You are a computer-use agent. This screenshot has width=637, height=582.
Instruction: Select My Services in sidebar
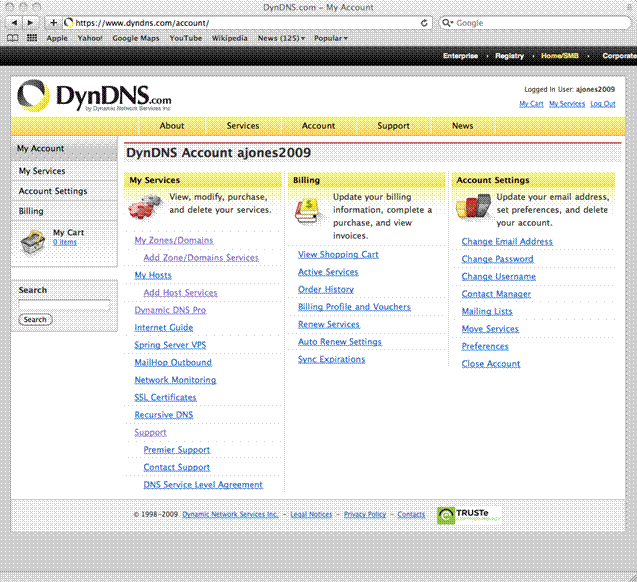point(64,171)
